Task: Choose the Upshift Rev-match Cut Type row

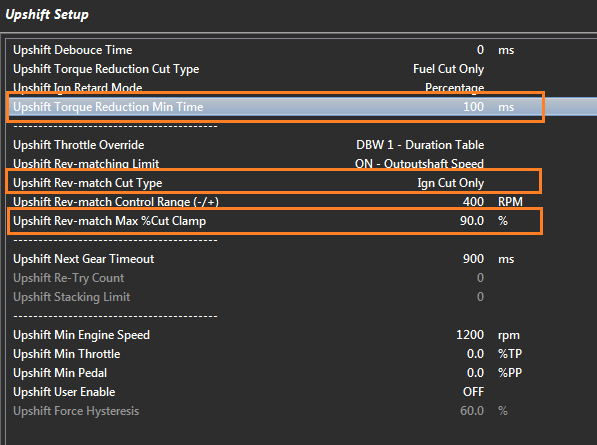Action: pos(301,183)
